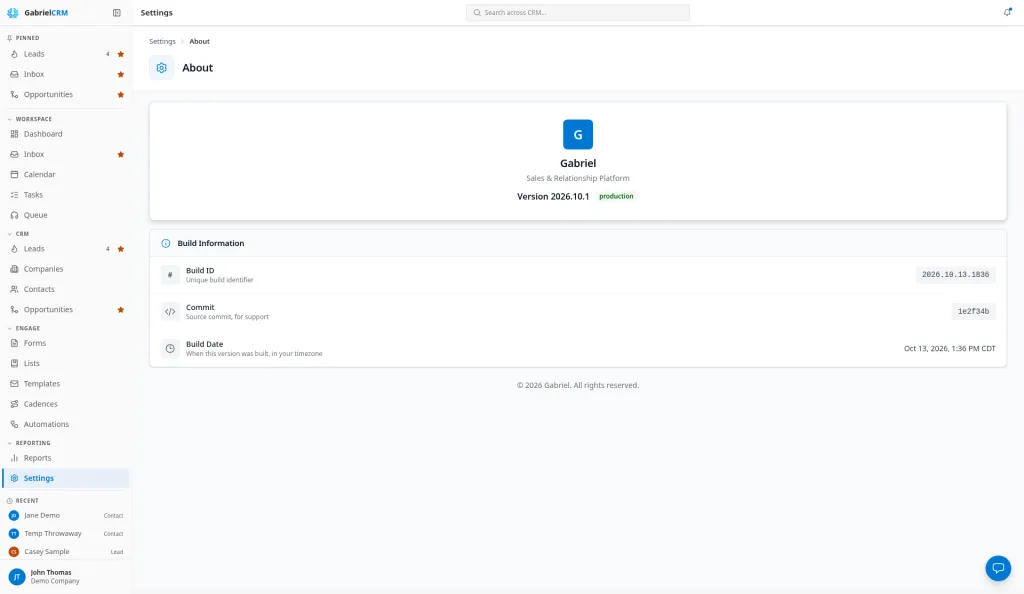Click the Calendar icon in the sidebar

coord(14,174)
